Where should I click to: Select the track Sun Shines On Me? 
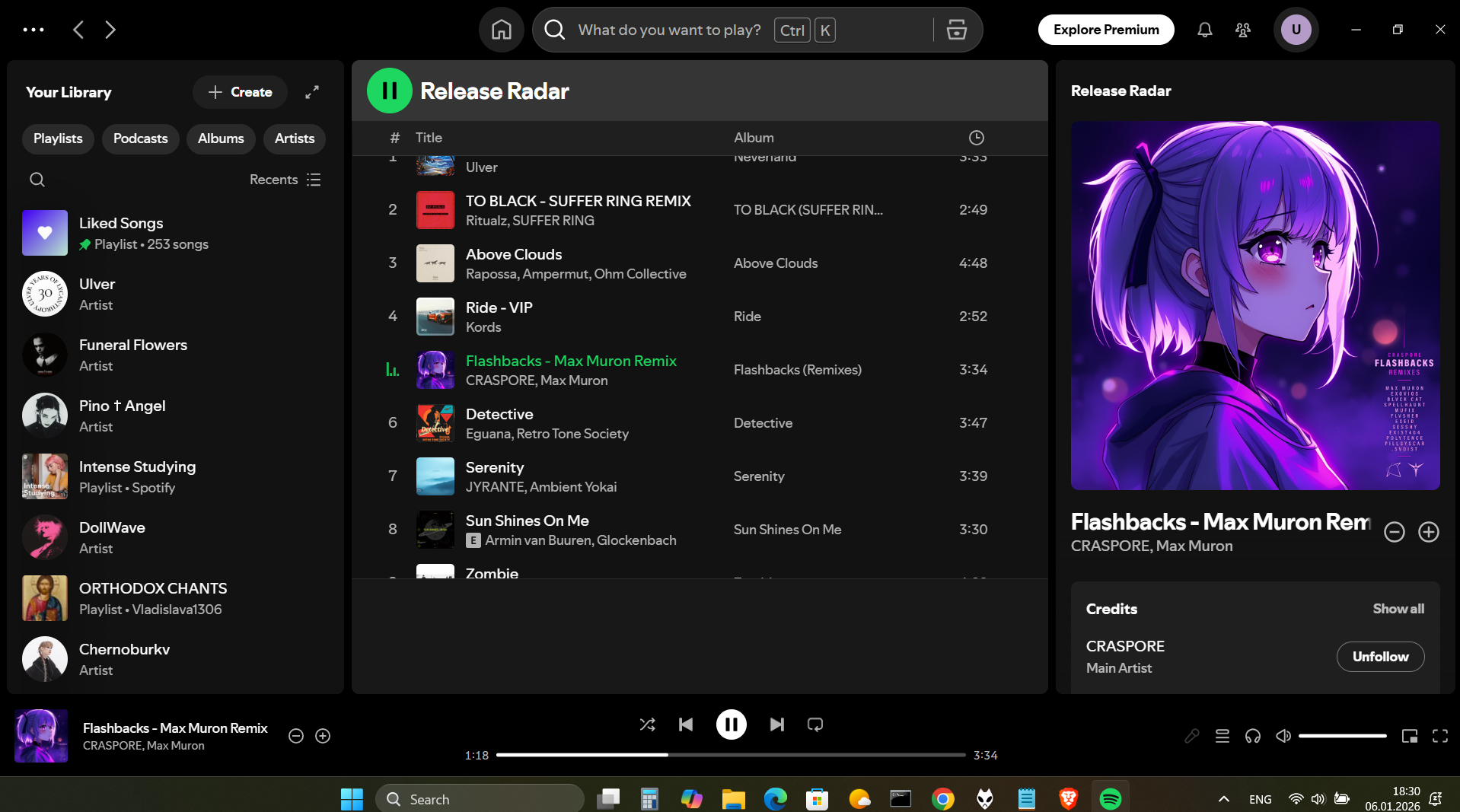(x=700, y=530)
